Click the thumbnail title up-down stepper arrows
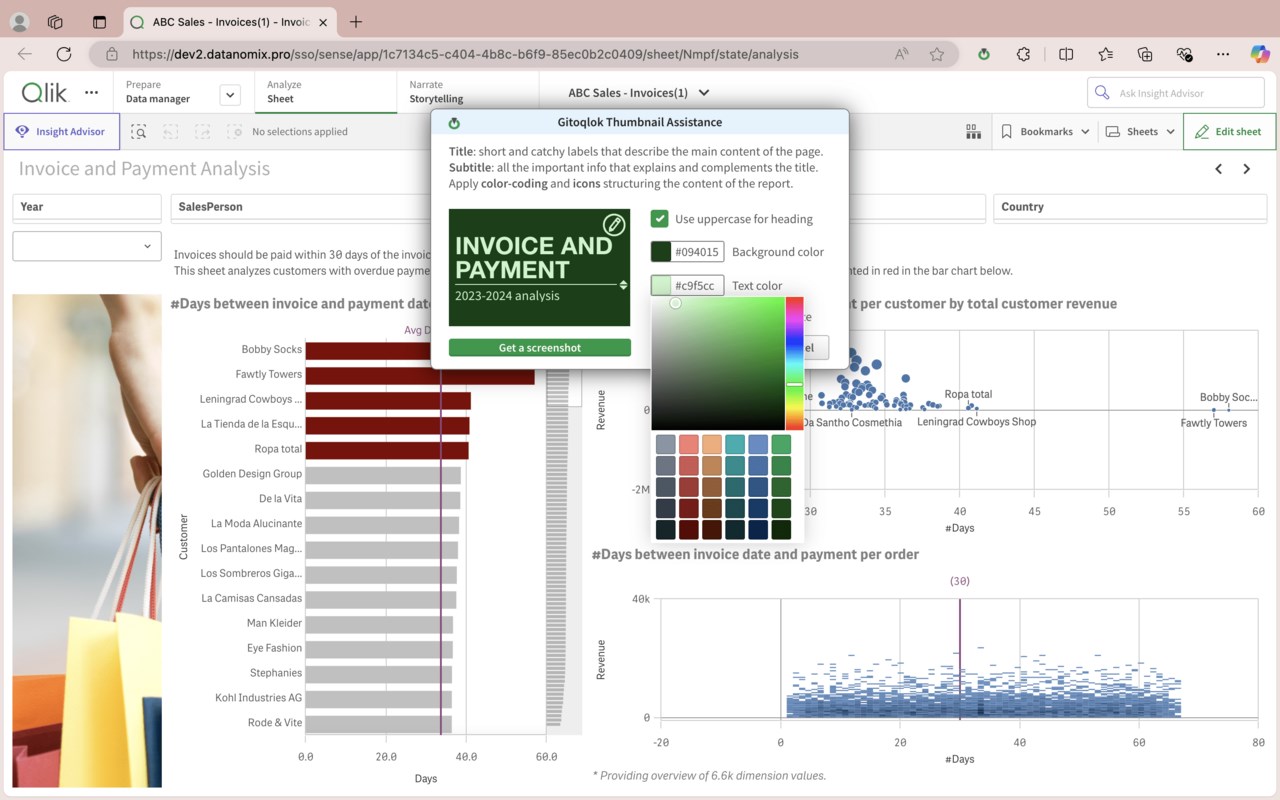This screenshot has height=800, width=1280. [x=623, y=285]
